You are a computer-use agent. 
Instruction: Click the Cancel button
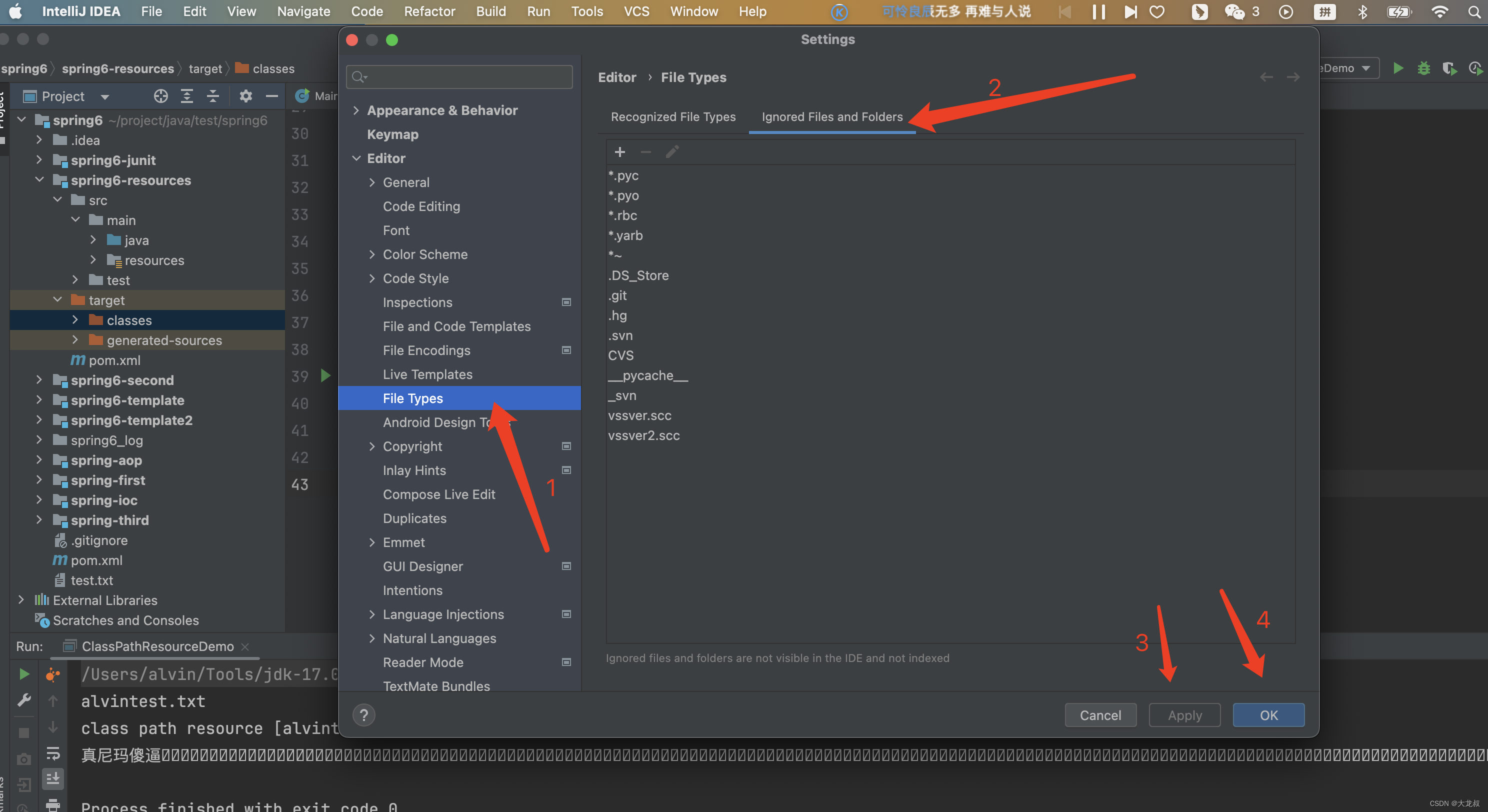coord(1100,715)
